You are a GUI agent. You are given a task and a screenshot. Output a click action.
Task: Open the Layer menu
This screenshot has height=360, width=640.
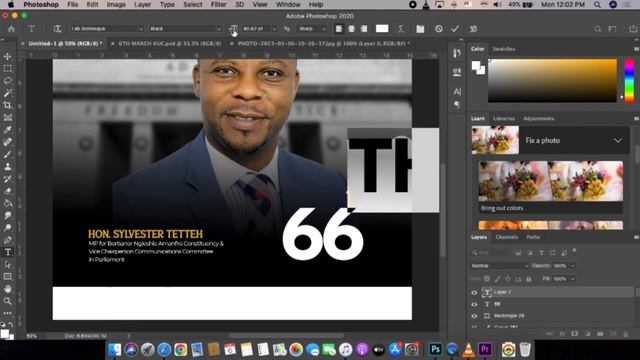pyautogui.click(x=142, y=4)
